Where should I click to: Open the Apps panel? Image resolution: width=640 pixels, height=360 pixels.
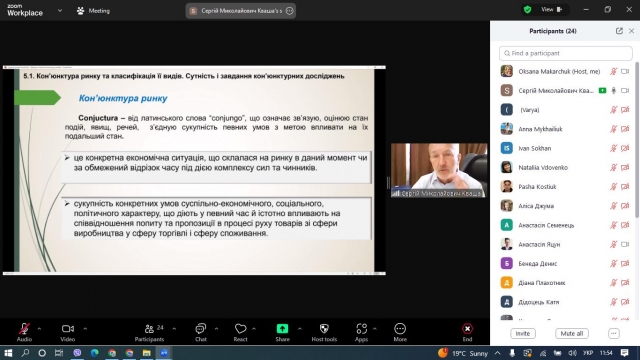click(361, 332)
